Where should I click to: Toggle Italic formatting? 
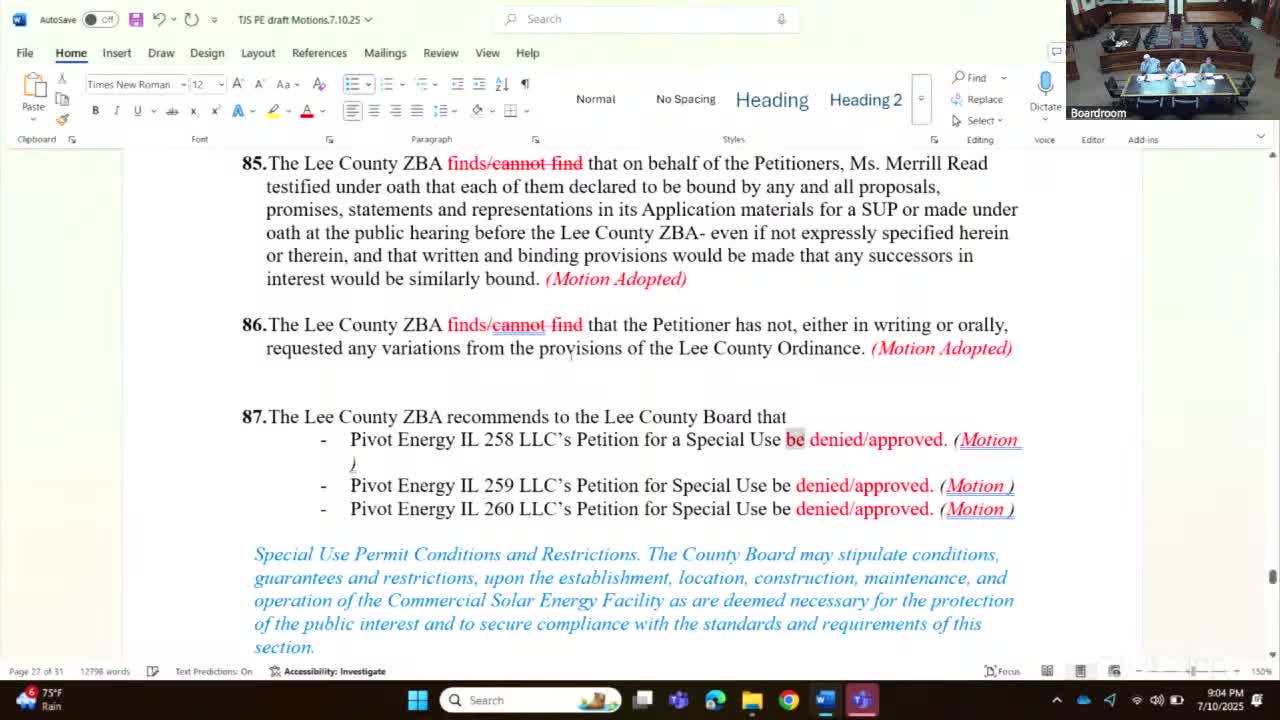(x=116, y=111)
